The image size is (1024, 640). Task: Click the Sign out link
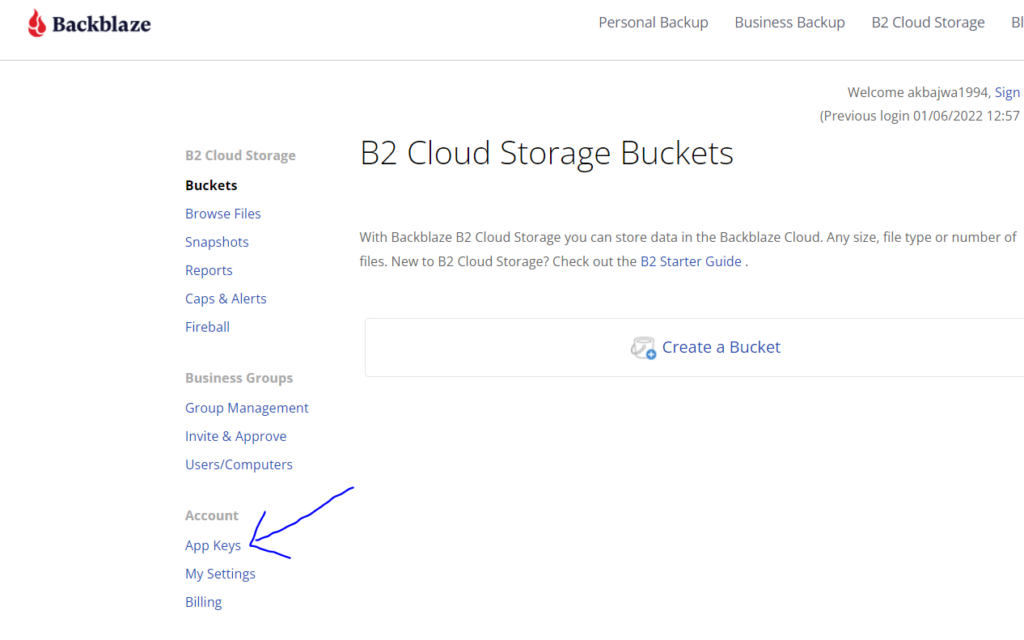tap(1008, 93)
